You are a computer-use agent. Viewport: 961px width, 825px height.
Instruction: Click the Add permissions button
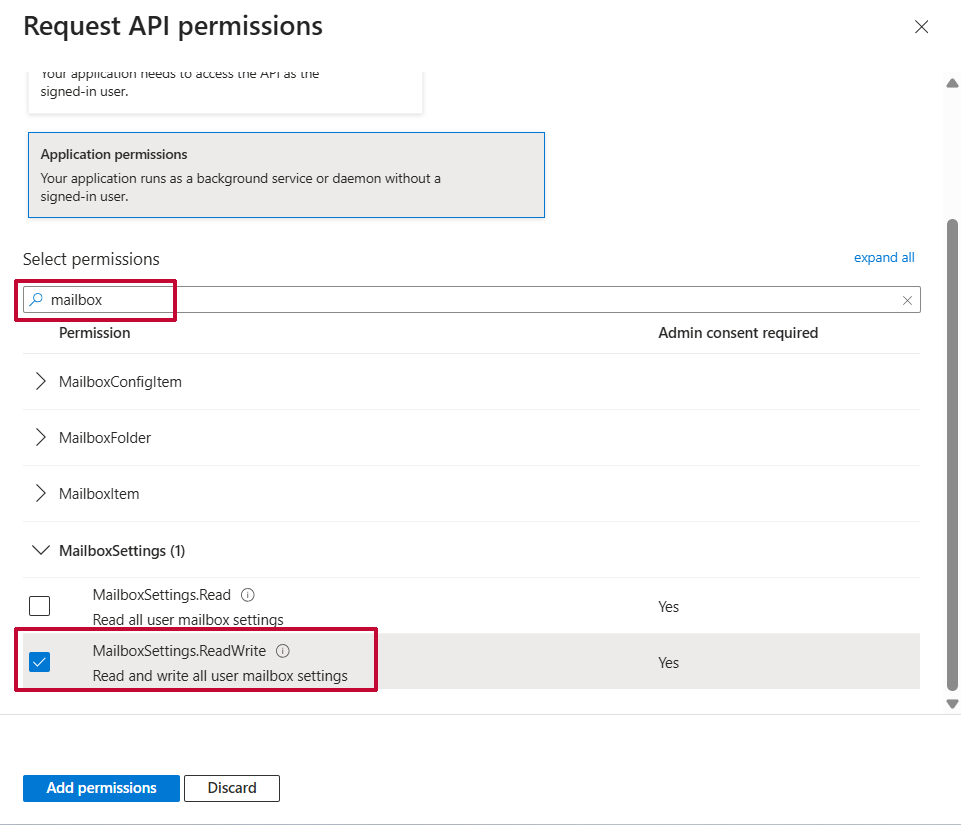pos(101,788)
